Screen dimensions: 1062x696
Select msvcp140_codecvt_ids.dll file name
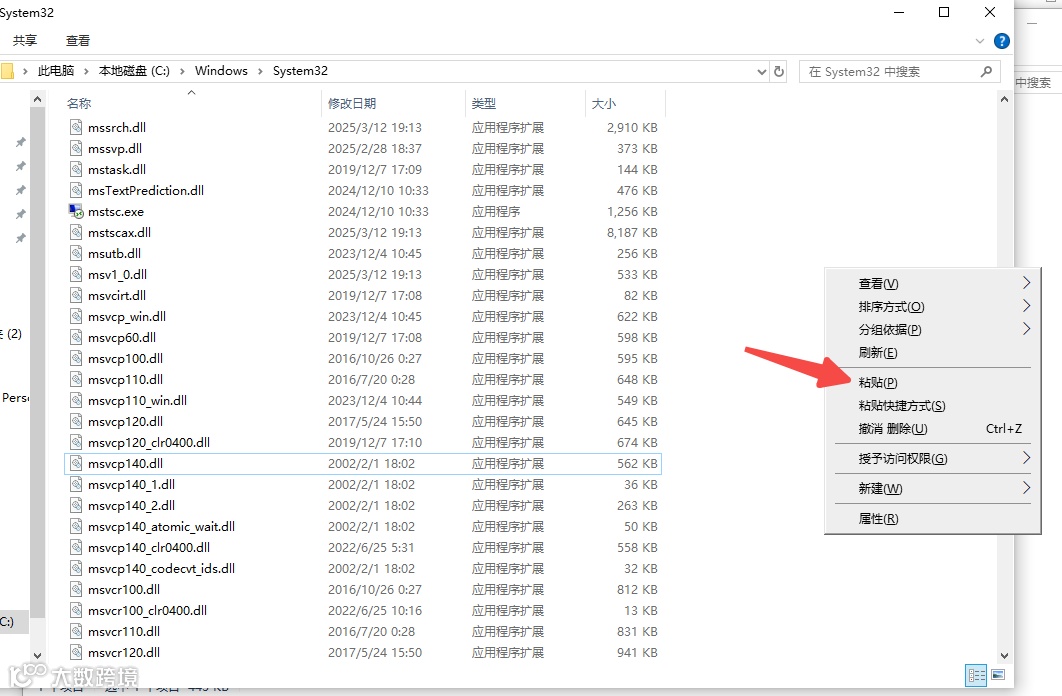(x=161, y=568)
